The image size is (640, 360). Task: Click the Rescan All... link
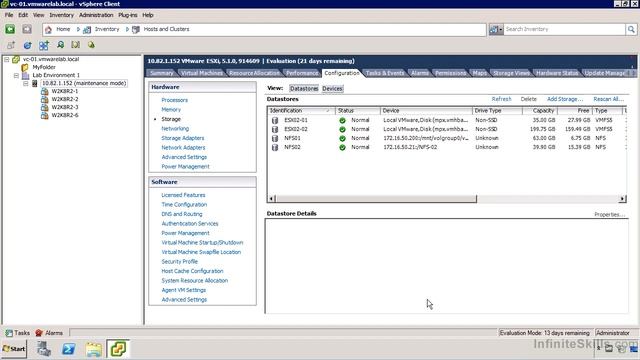click(x=608, y=99)
